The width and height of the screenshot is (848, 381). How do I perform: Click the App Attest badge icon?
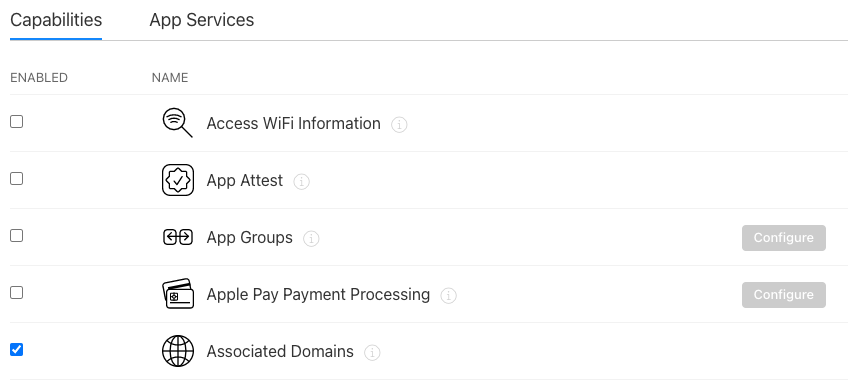coord(178,180)
